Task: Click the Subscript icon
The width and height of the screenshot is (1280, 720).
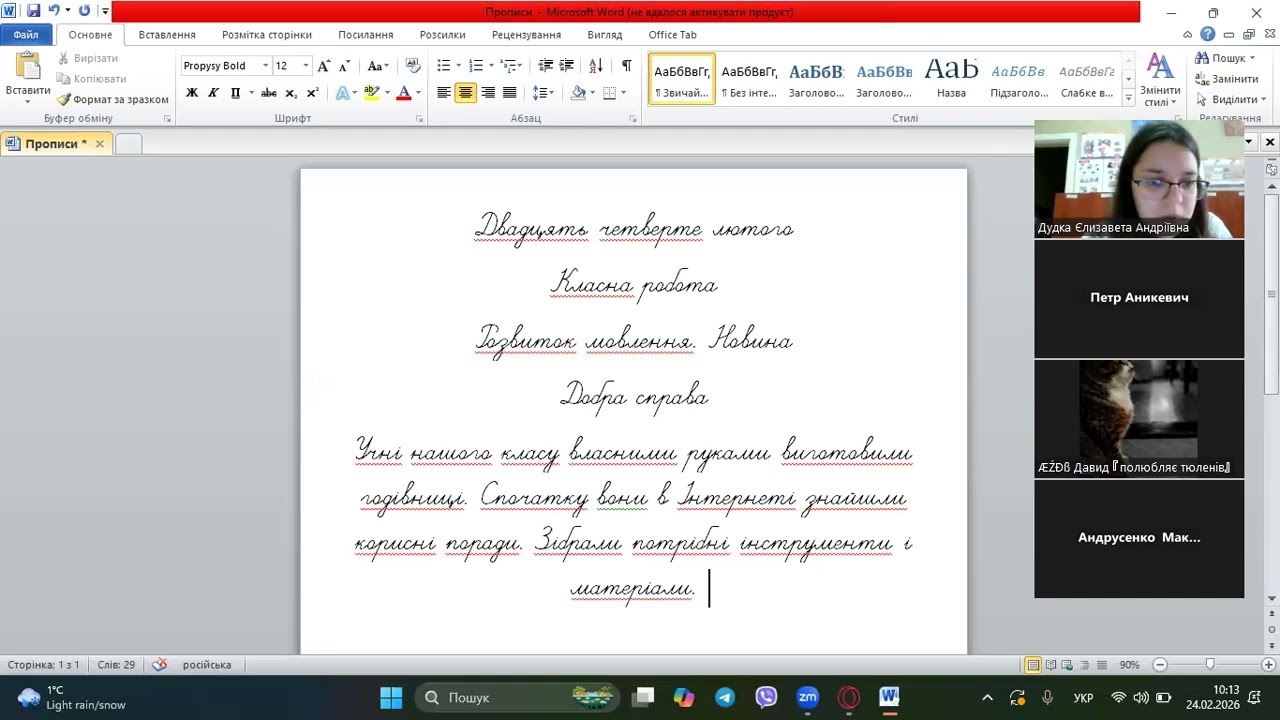Action: click(291, 93)
